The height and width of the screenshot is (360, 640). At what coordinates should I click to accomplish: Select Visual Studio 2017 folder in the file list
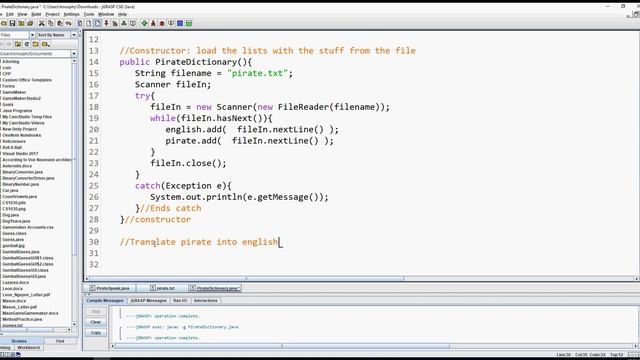pyautogui.click(x=20, y=153)
